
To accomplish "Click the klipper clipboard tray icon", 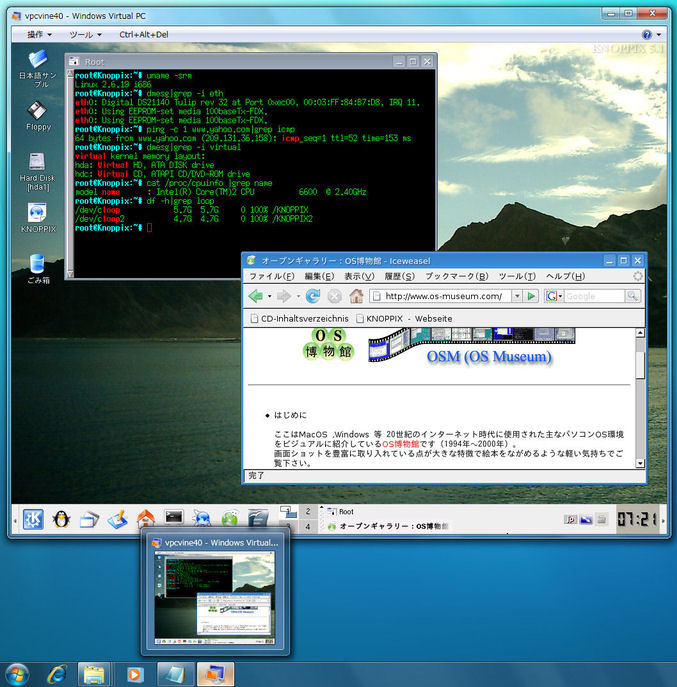I will [x=602, y=520].
